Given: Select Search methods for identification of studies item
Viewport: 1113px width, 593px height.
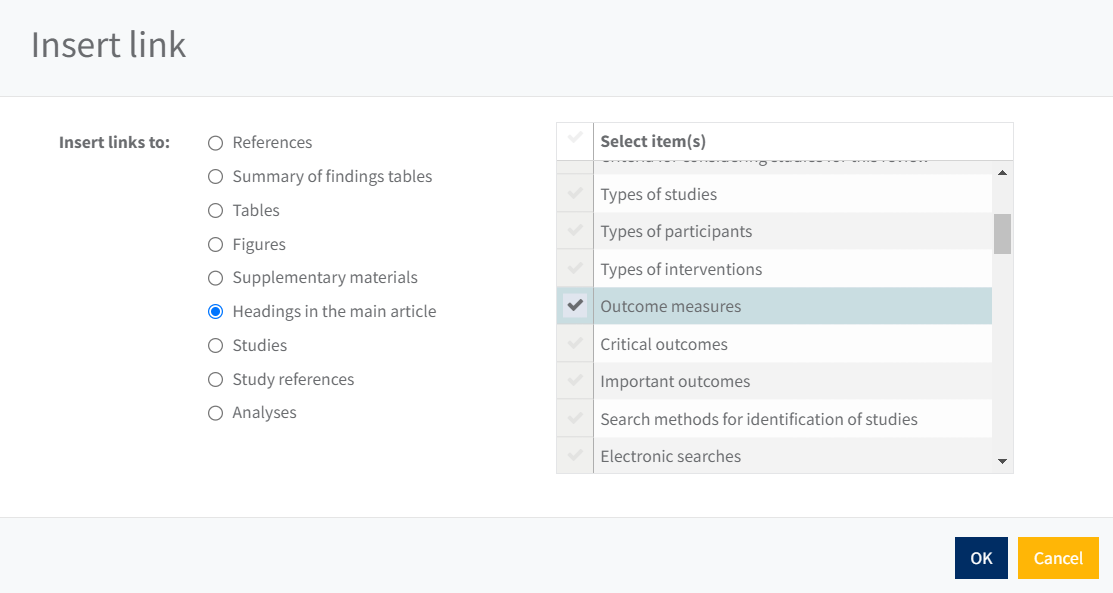Looking at the screenshot, I should pyautogui.click(x=758, y=419).
